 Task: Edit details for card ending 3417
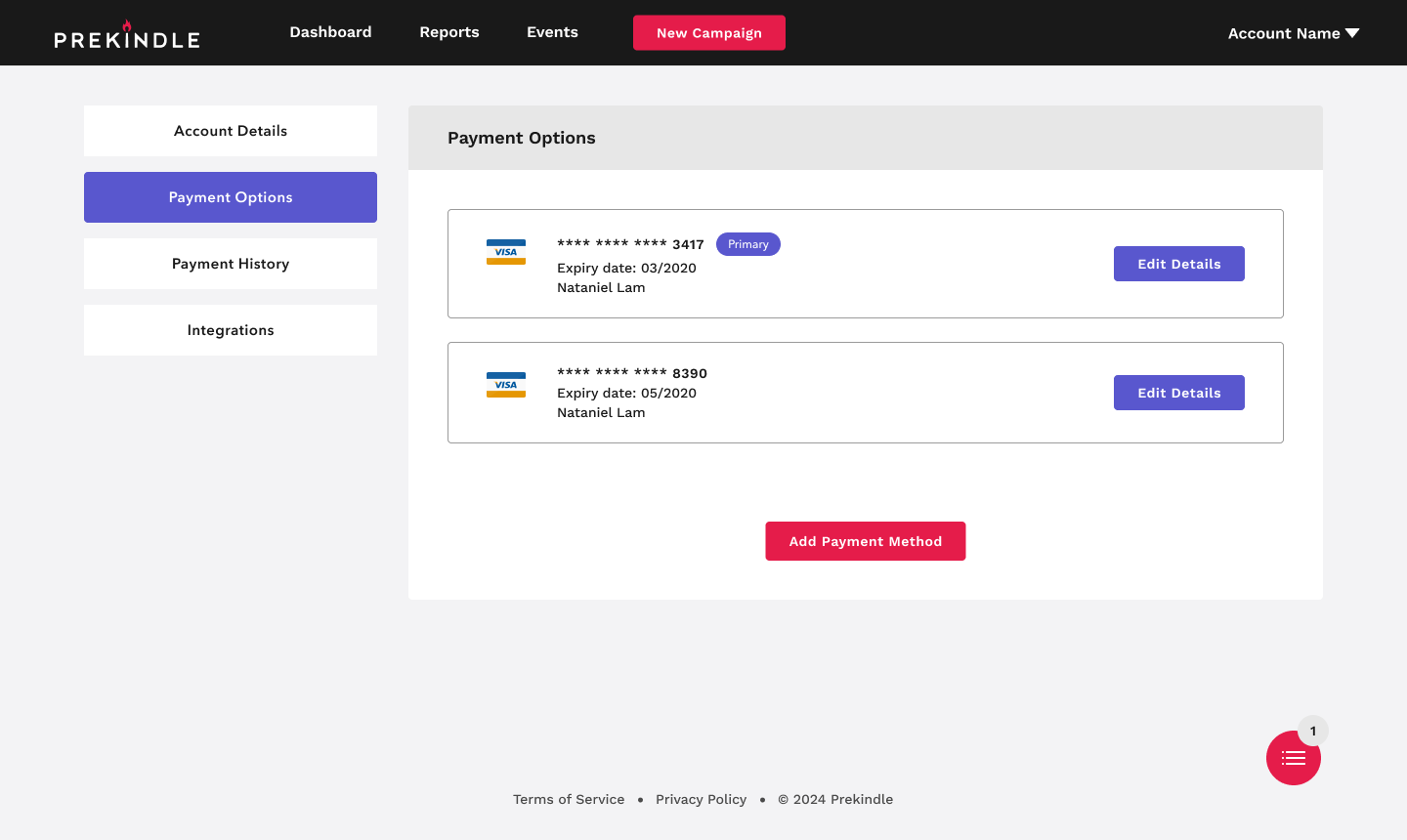tap(1178, 264)
